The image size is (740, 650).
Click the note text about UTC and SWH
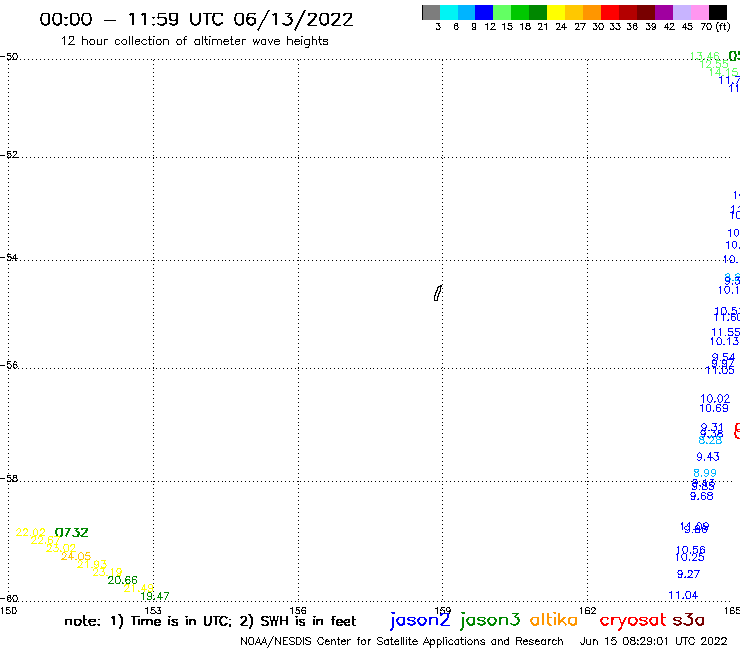tap(210, 621)
